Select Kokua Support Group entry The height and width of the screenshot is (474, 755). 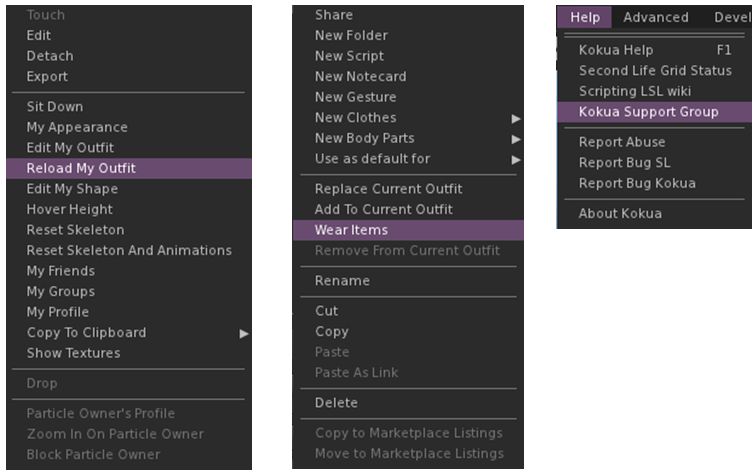click(x=648, y=112)
